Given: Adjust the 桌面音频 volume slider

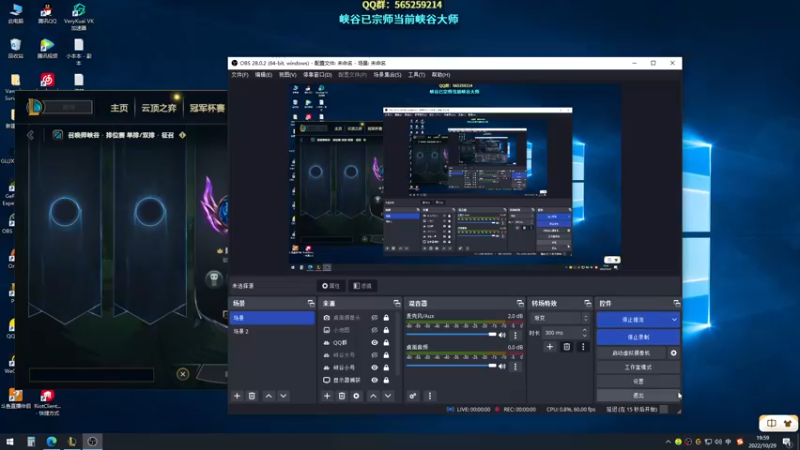Looking at the screenshot, I should click(451, 366).
